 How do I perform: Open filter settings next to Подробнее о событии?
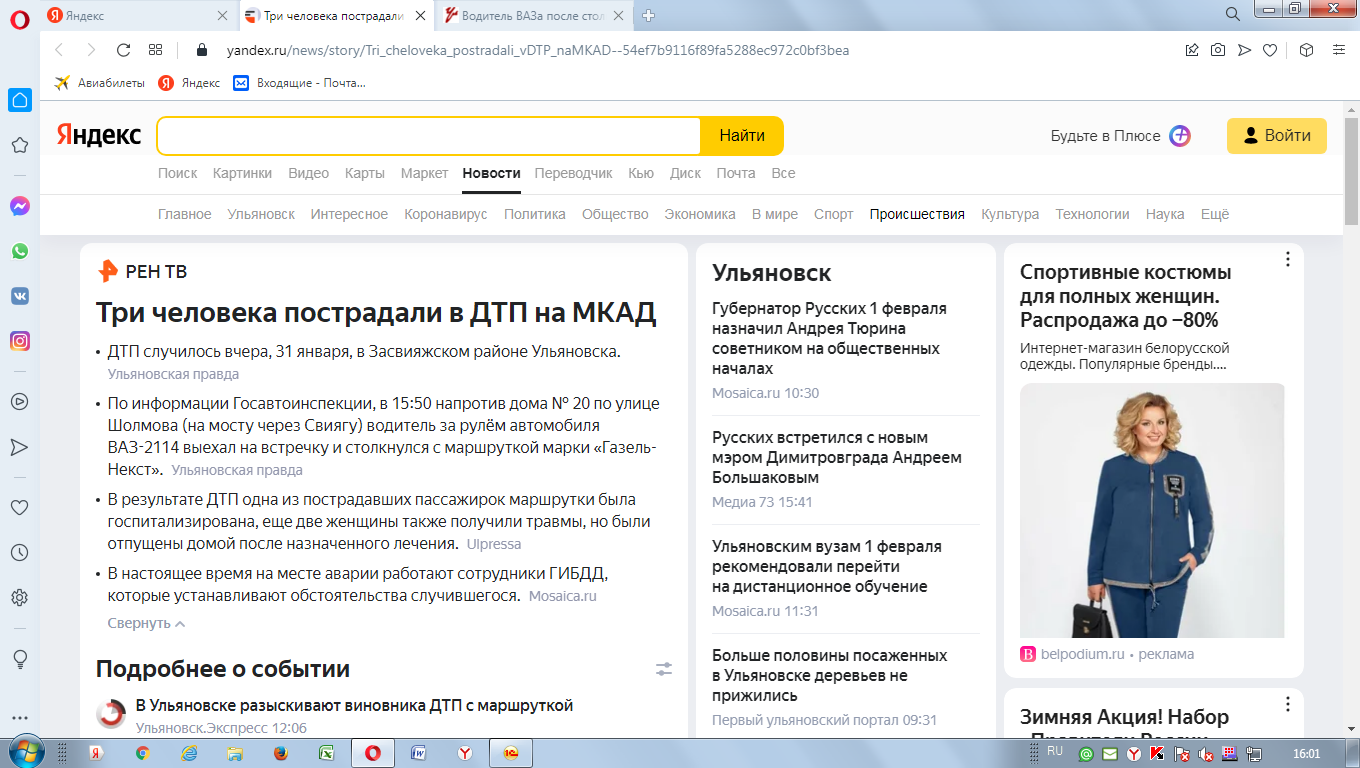click(x=664, y=669)
